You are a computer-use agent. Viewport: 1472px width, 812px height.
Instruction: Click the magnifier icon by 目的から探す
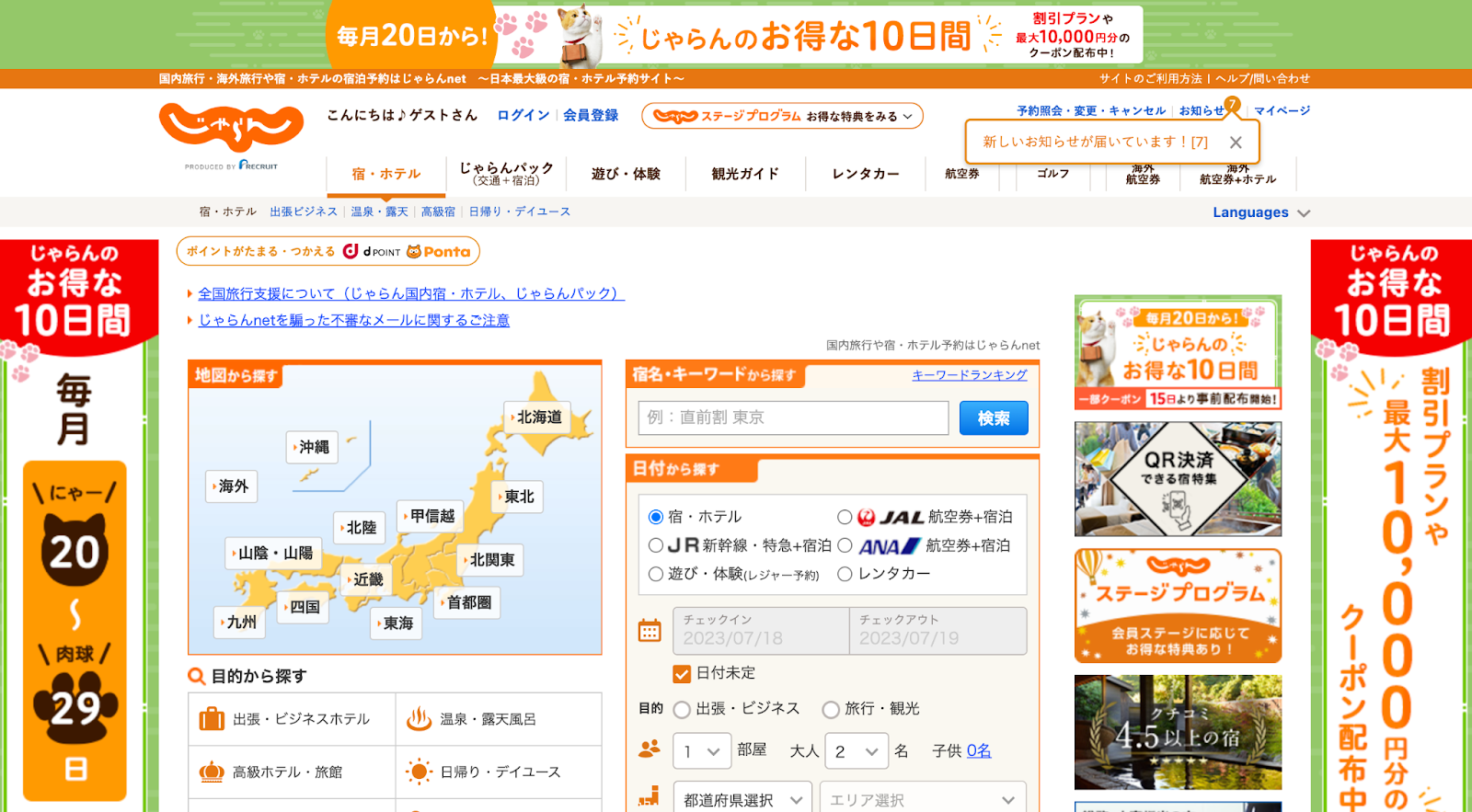[196, 676]
